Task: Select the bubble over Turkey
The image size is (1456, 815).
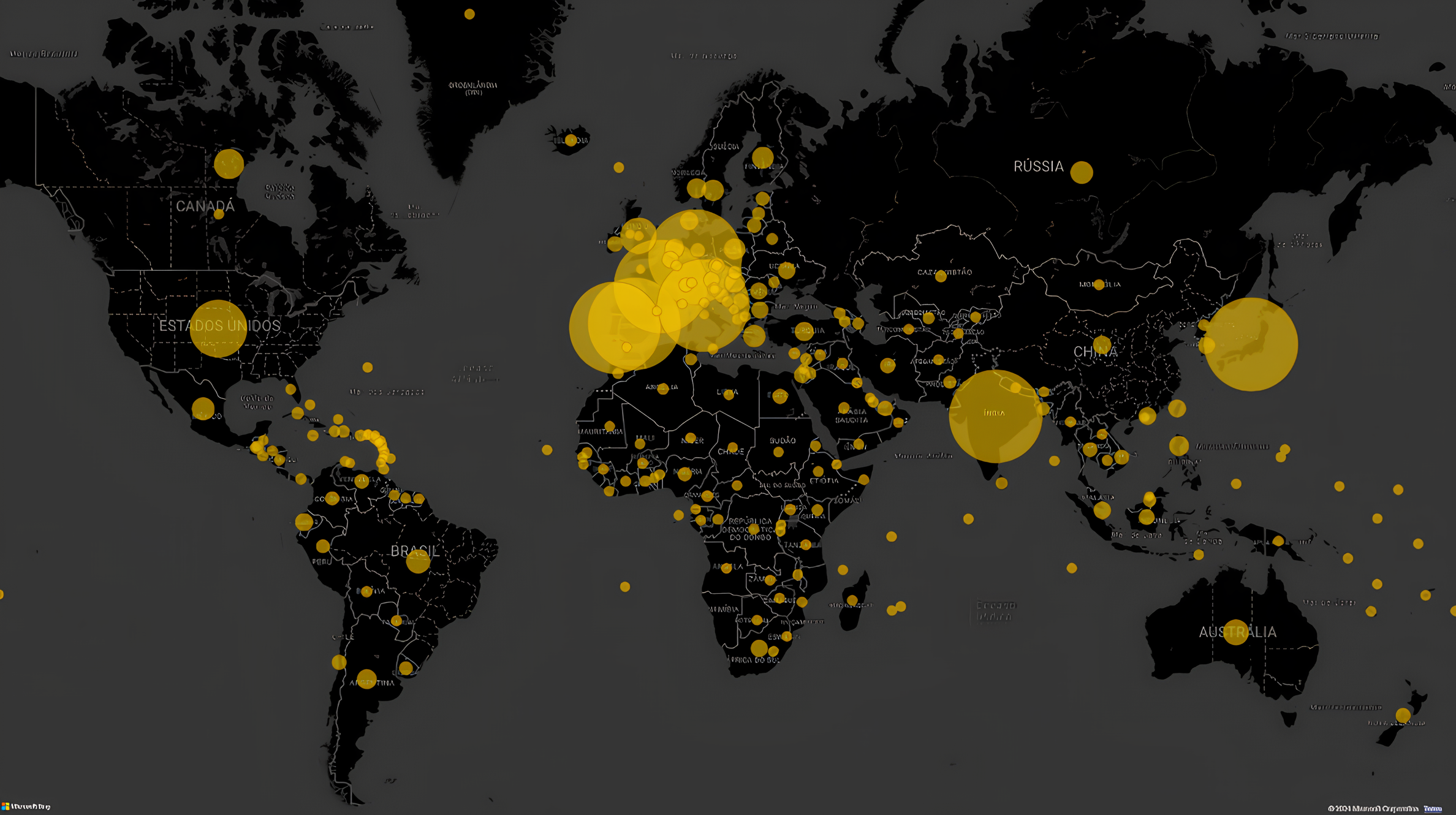Action: click(804, 332)
